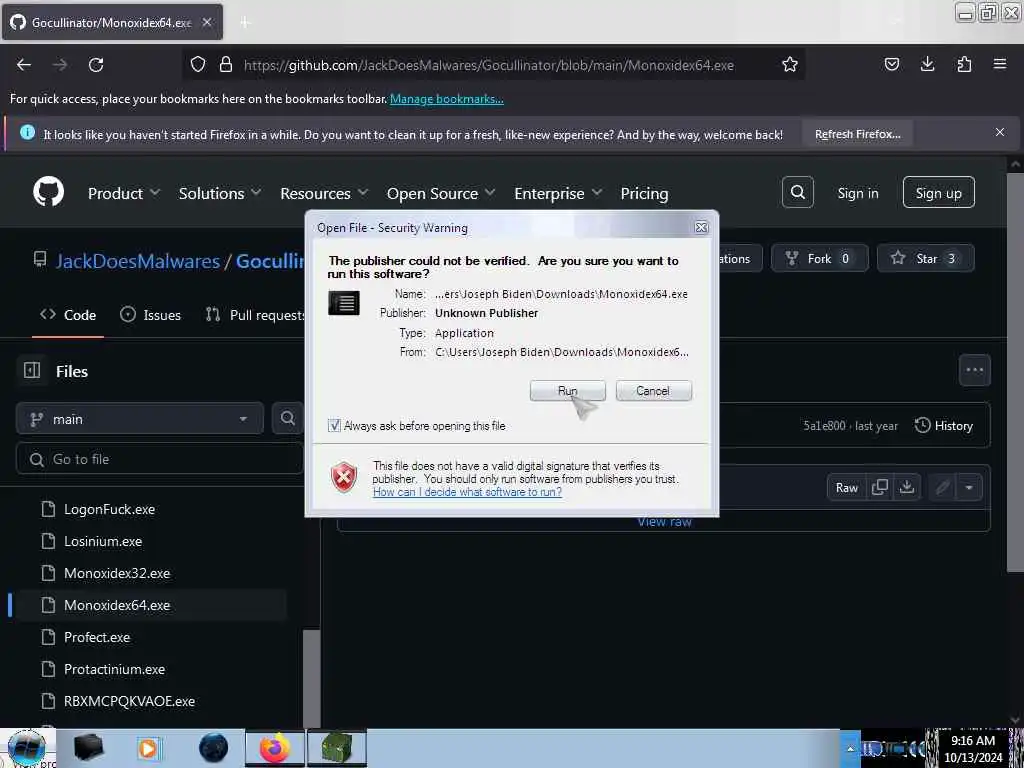1024x768 pixels.
Task: Click the Windows Start orb
Action: pos(27,748)
